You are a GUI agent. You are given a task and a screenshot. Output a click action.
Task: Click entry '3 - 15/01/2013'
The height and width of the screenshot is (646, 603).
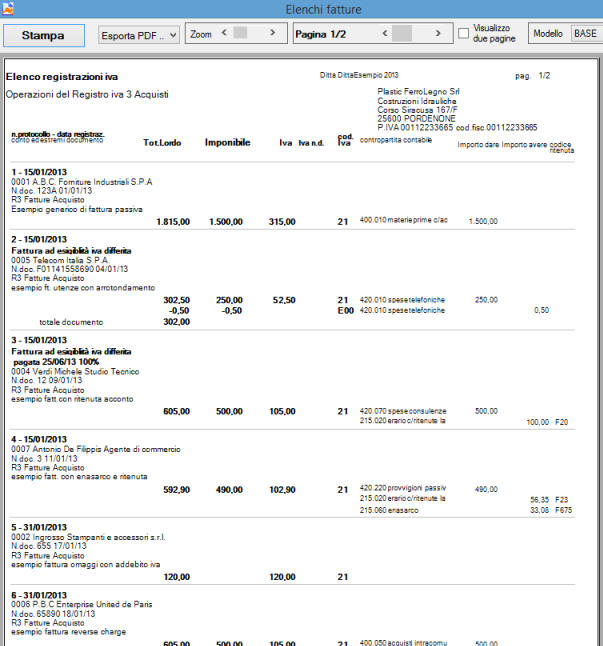39,340
